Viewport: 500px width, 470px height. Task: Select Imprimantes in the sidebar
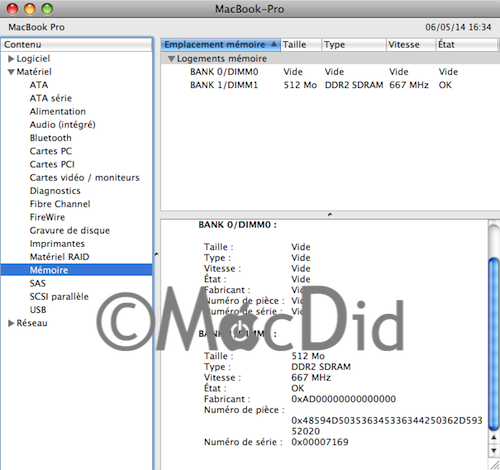tap(57, 244)
